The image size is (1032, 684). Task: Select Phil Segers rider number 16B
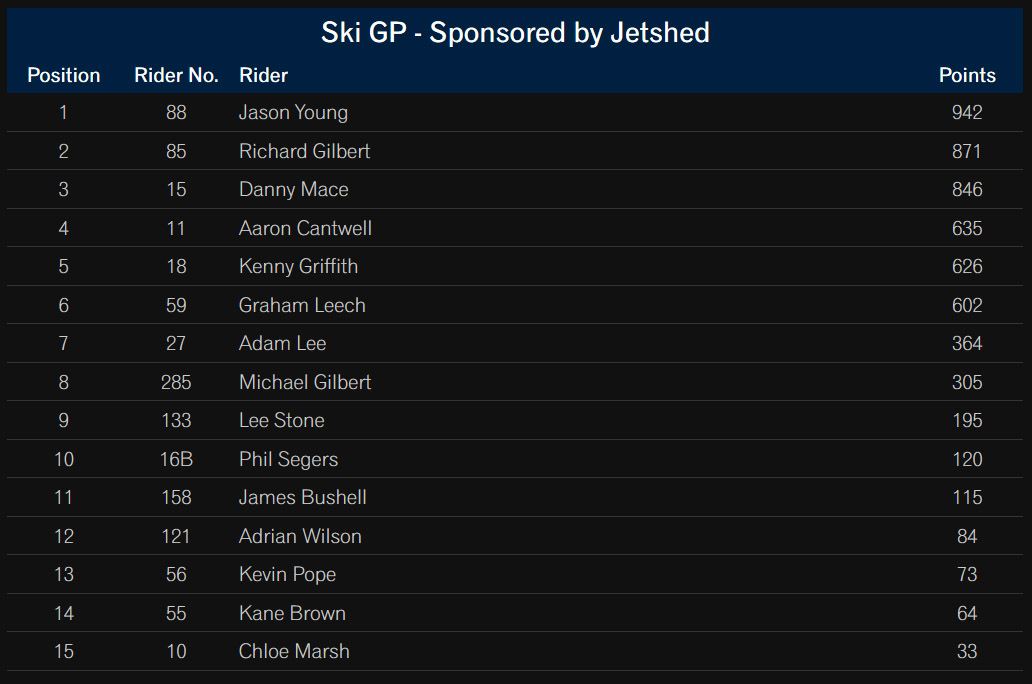[x=176, y=459]
